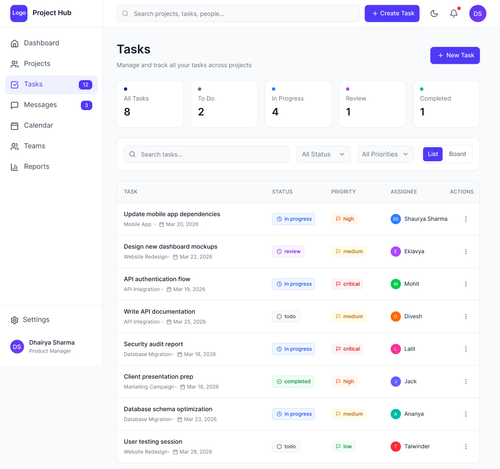
Task: Click Talwinder's red avatar
Action: coord(396,446)
